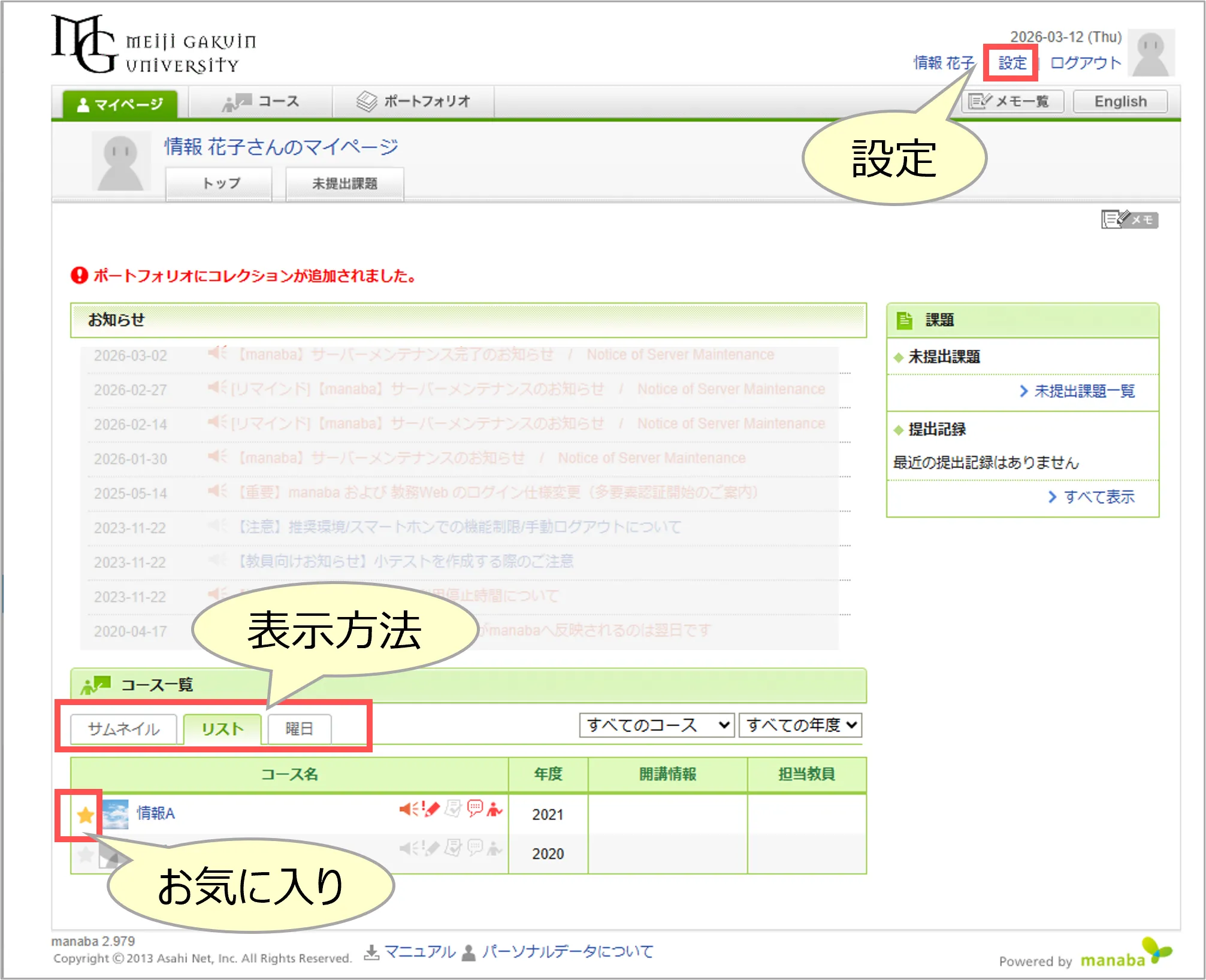The height and width of the screenshot is (980, 1206).
Task: Select the 曜日 view tab
Action: point(299,729)
